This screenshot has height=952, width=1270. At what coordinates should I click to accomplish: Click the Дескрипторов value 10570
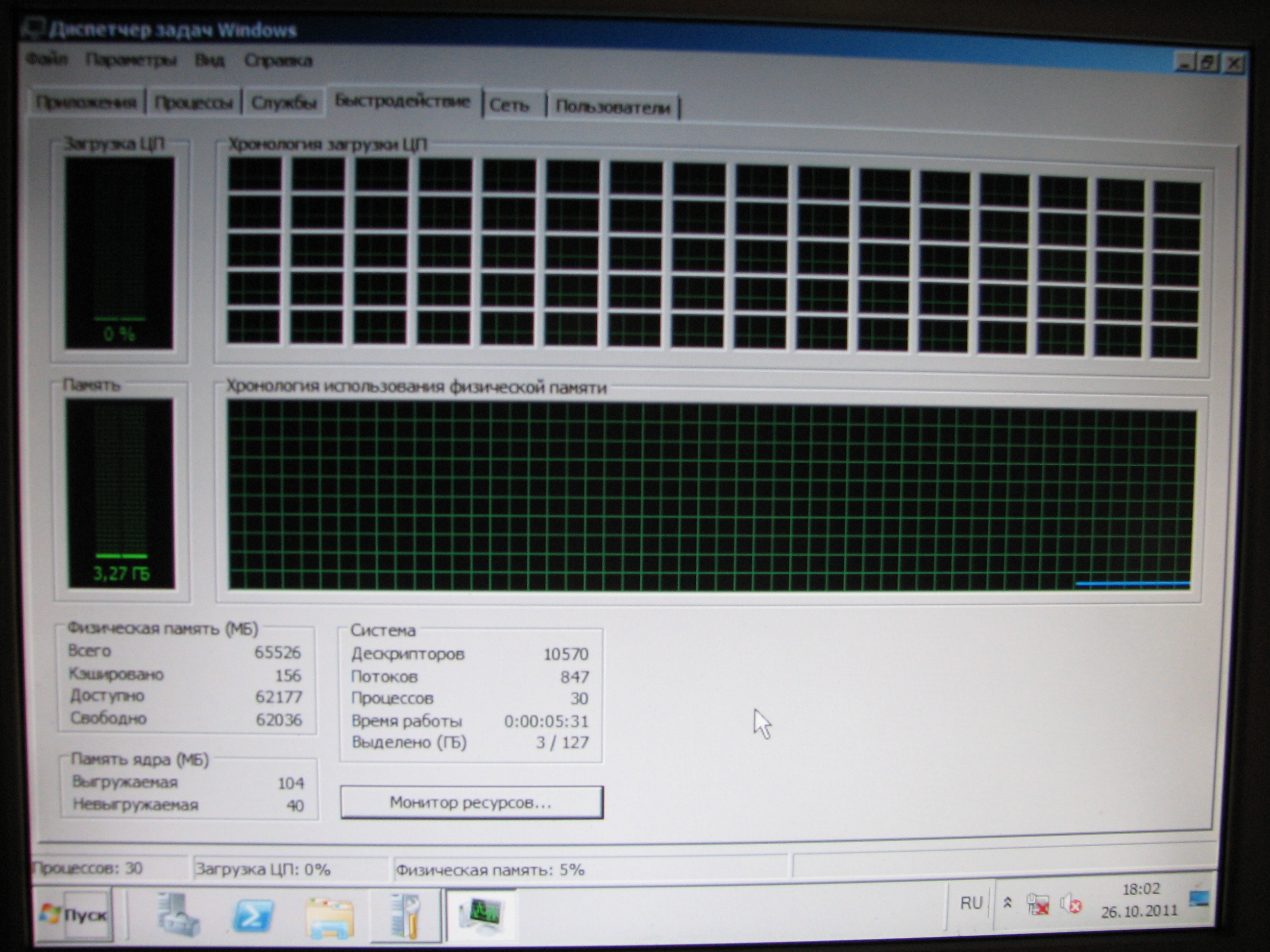pos(566,654)
